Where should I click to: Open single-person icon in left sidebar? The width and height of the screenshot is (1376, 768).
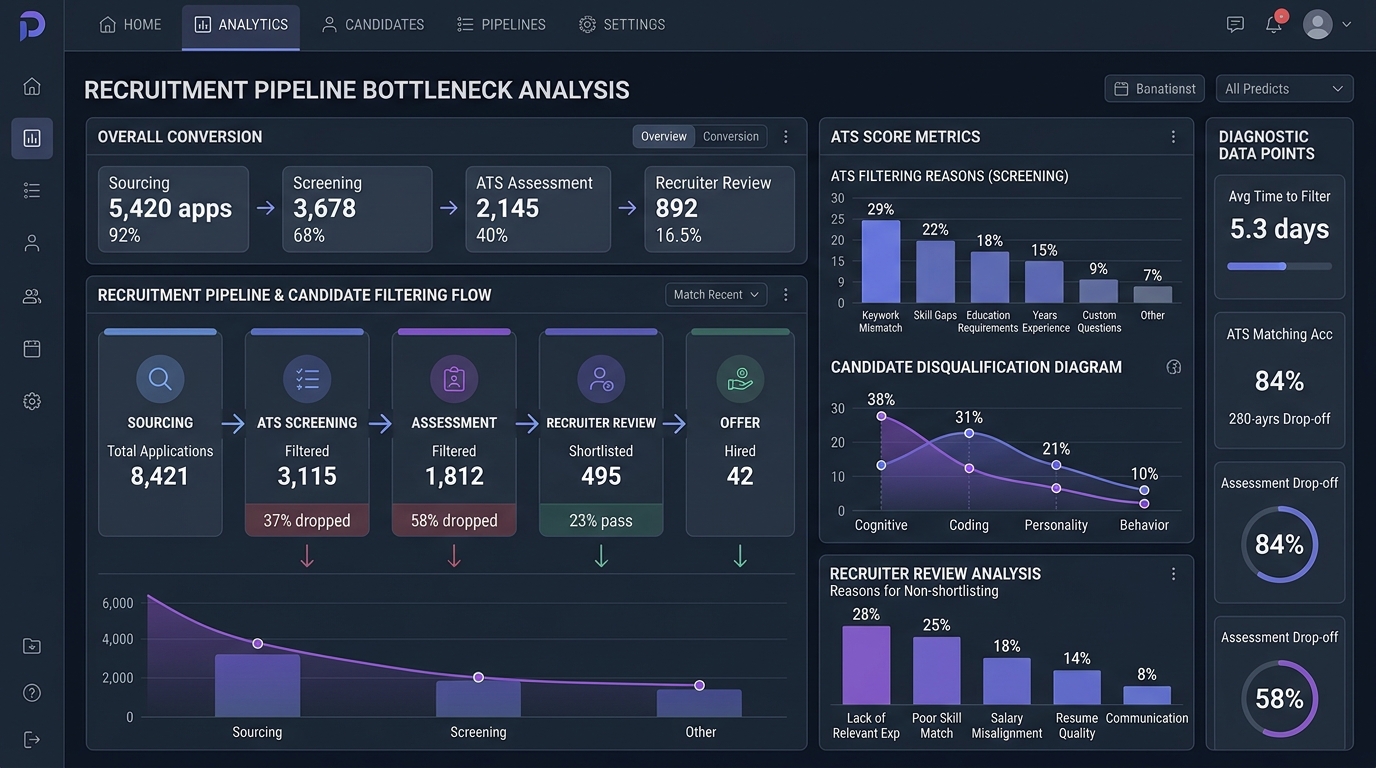point(32,243)
